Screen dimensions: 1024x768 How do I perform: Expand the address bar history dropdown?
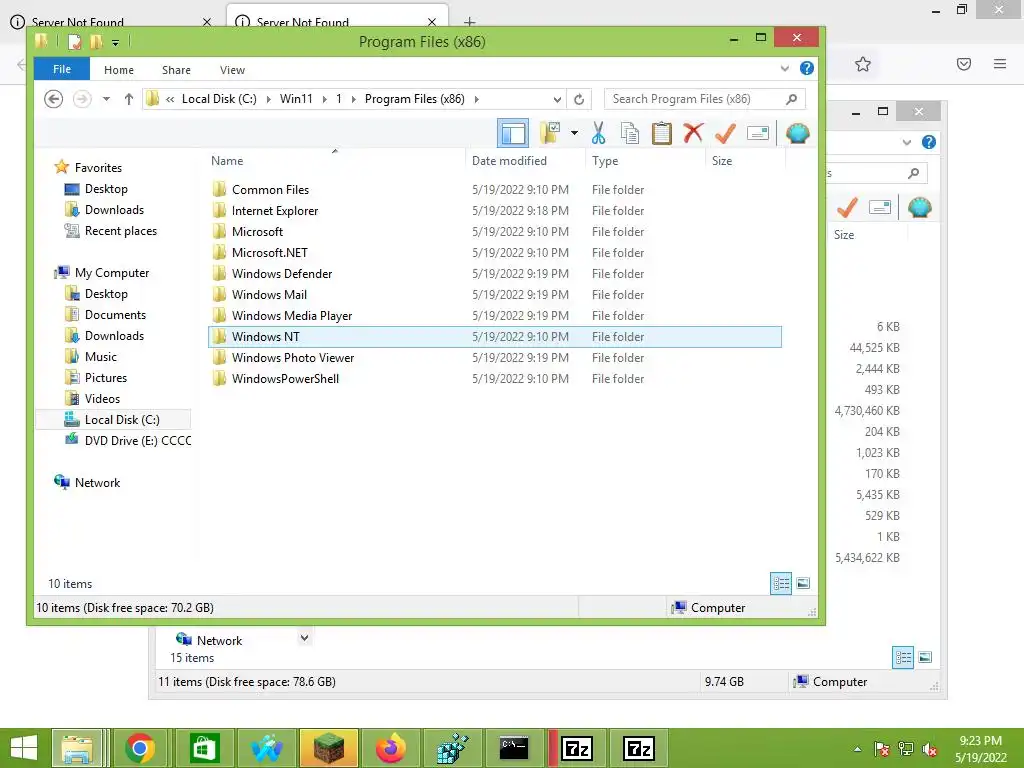(x=557, y=99)
